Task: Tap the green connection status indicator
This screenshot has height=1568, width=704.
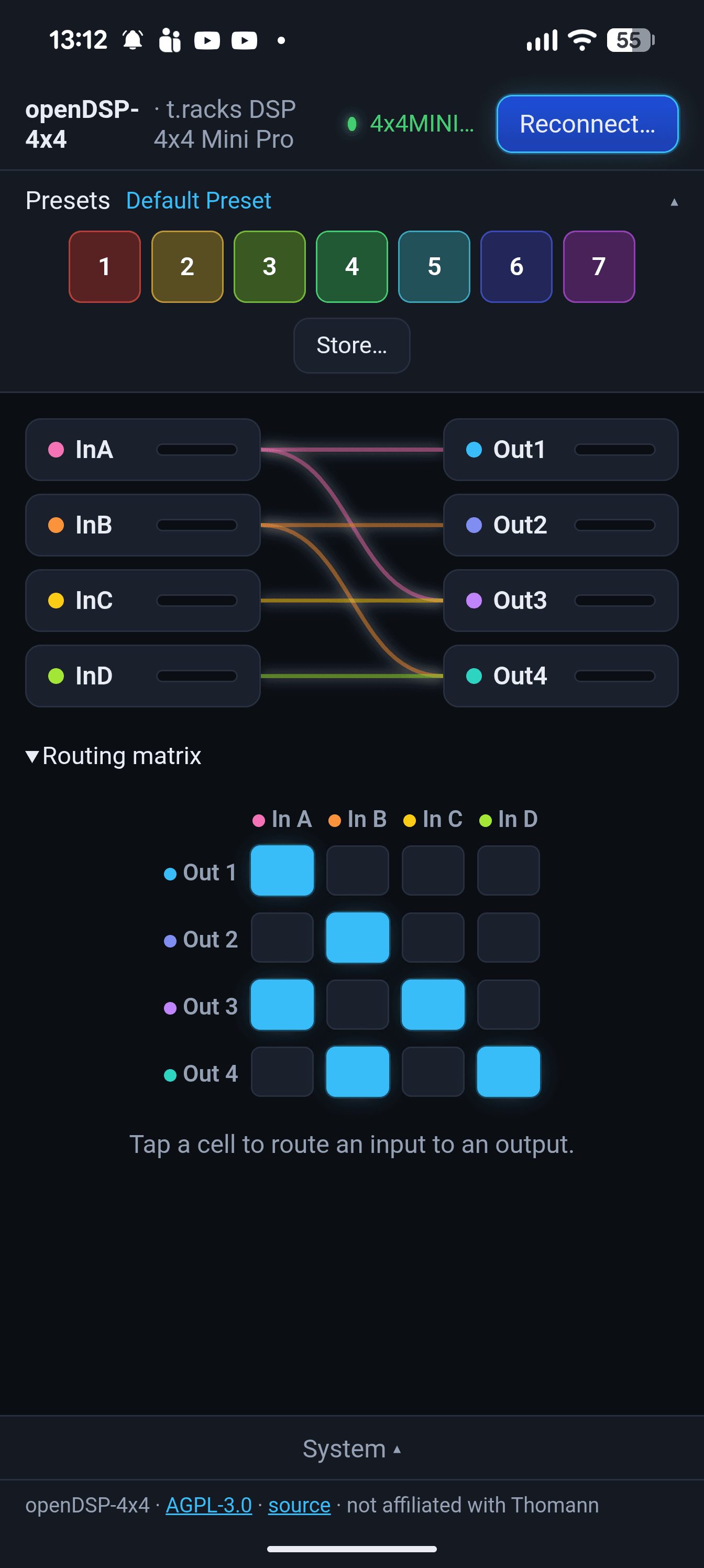Action: (x=351, y=124)
